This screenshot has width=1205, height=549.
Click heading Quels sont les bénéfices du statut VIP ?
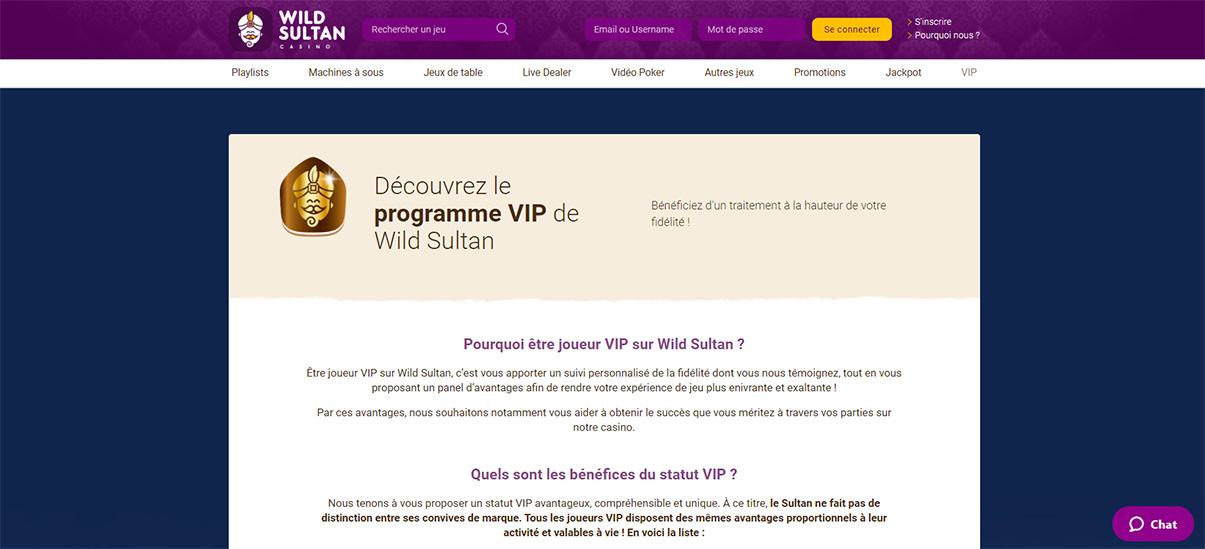[x=604, y=474]
